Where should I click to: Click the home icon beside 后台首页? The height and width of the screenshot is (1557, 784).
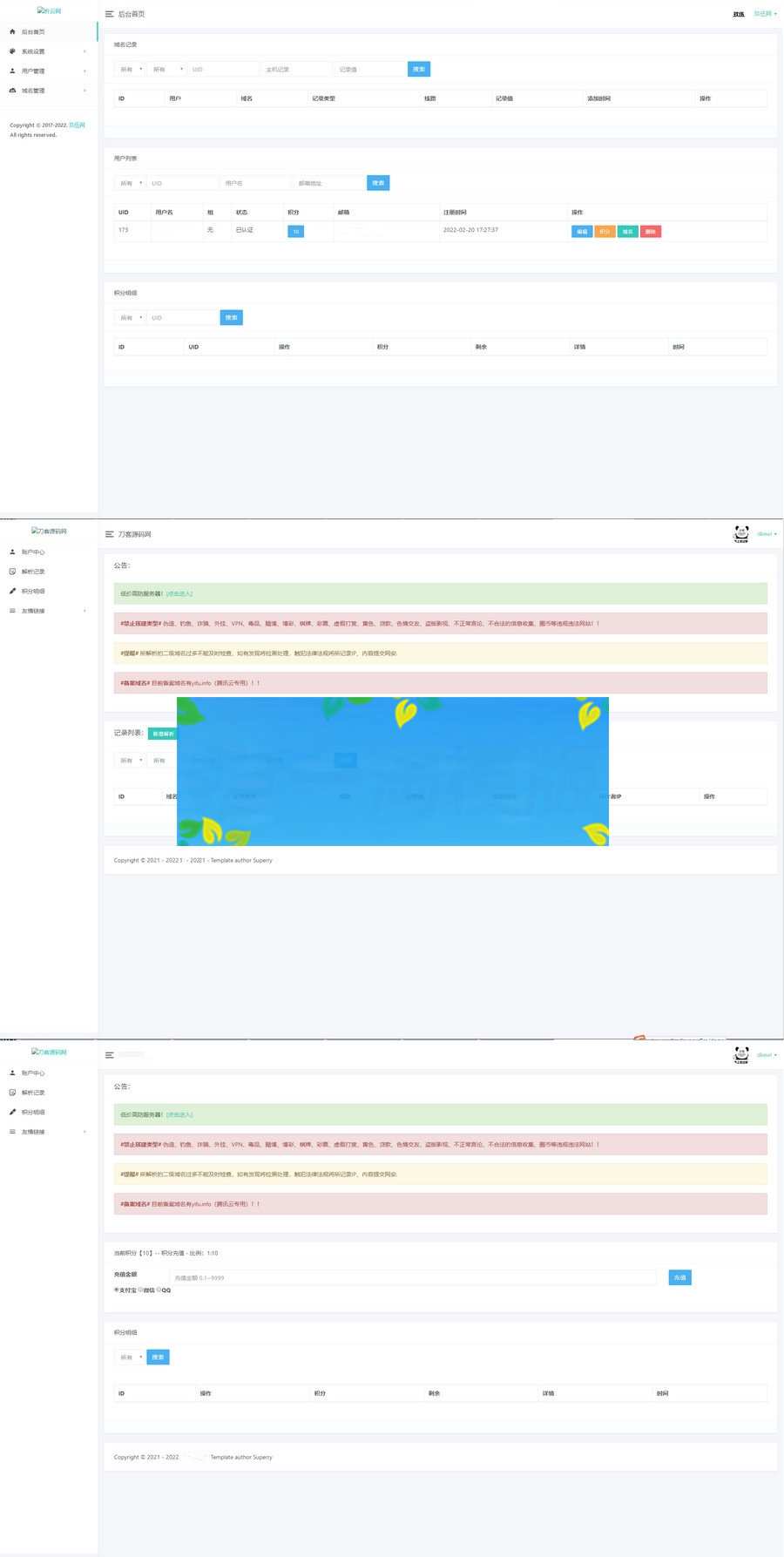click(12, 32)
